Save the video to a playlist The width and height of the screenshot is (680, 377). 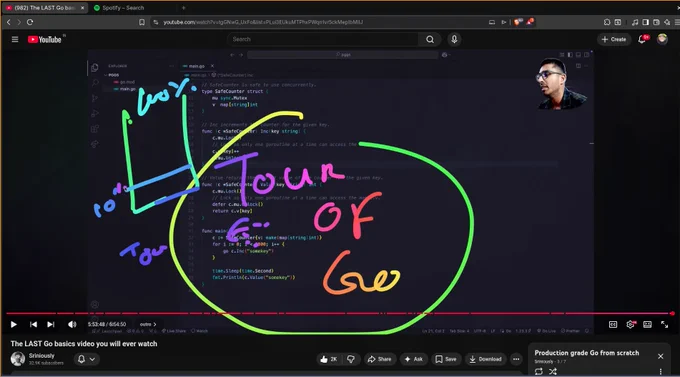point(446,359)
